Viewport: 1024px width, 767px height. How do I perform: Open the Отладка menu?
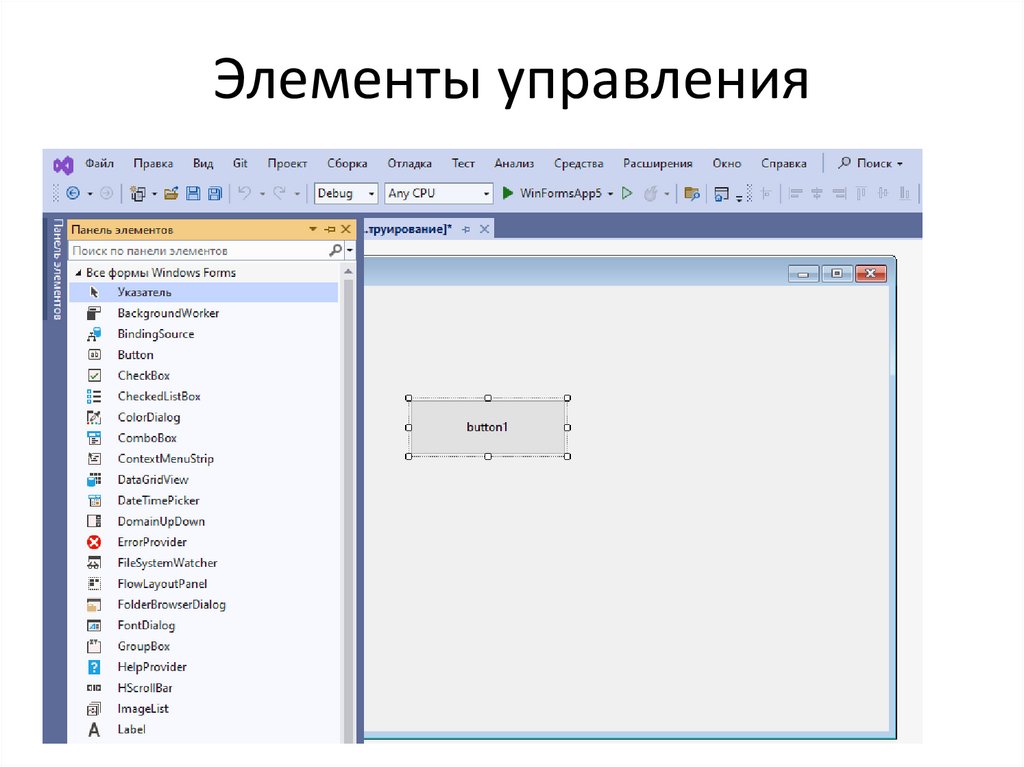(x=409, y=163)
